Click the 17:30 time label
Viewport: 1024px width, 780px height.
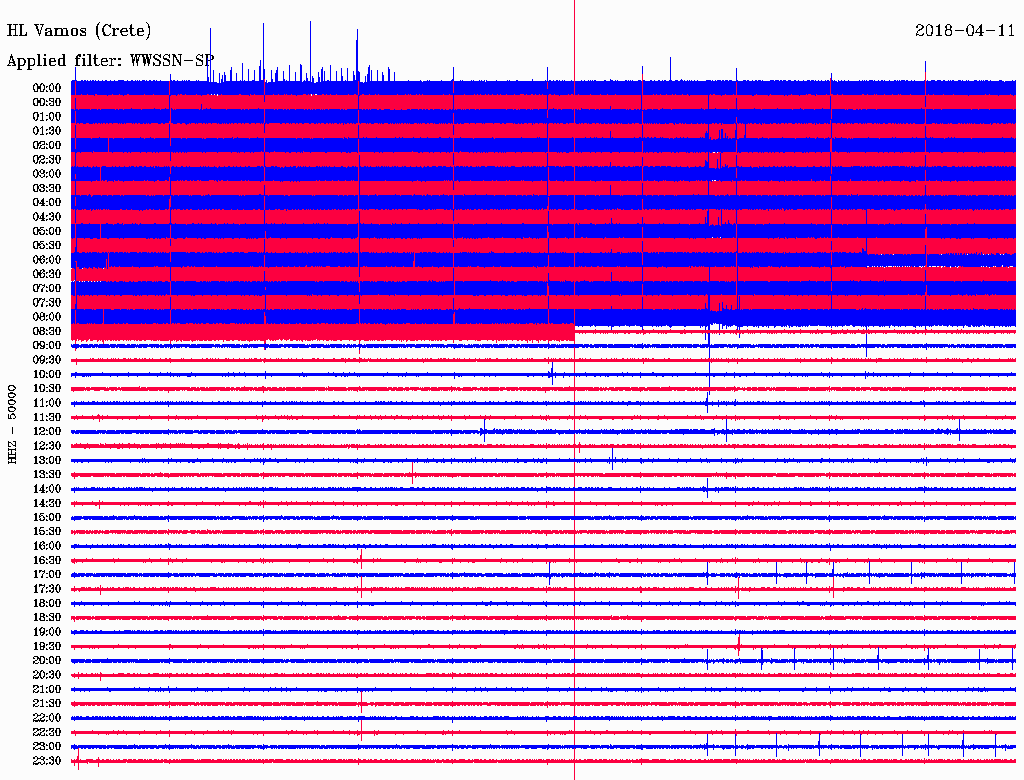(x=47, y=589)
